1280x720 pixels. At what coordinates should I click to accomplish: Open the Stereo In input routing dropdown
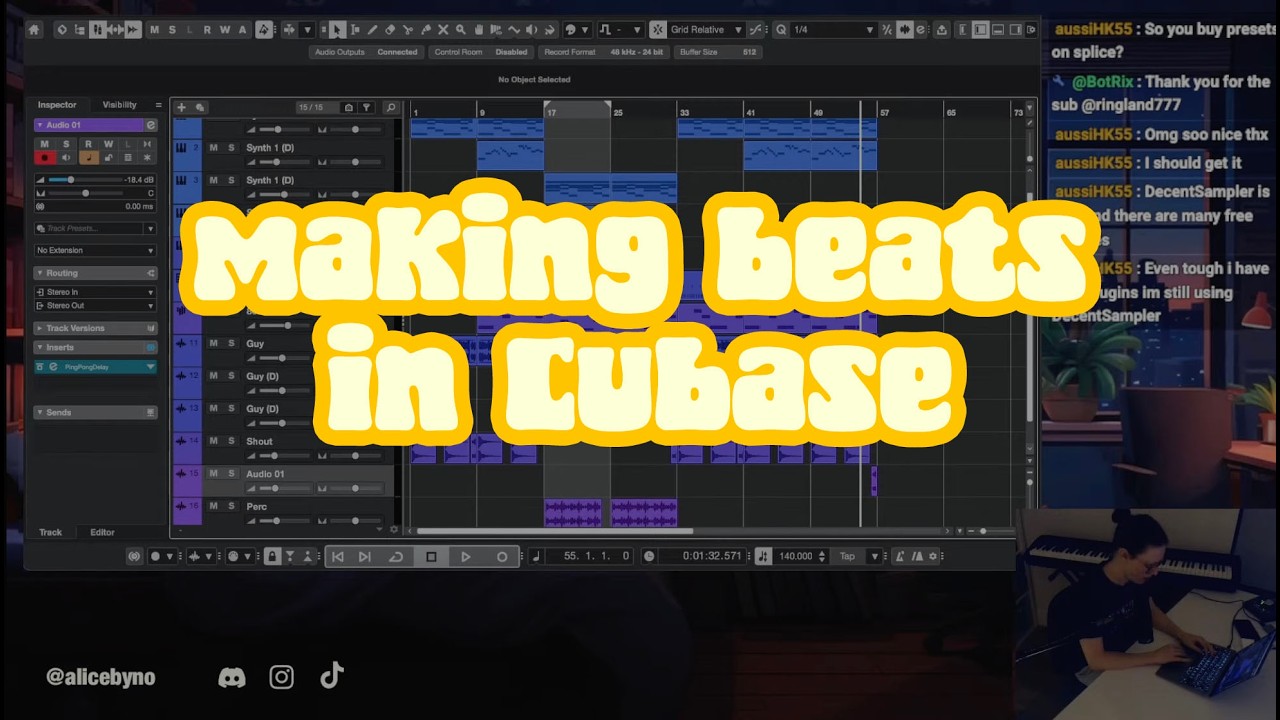tap(96, 292)
